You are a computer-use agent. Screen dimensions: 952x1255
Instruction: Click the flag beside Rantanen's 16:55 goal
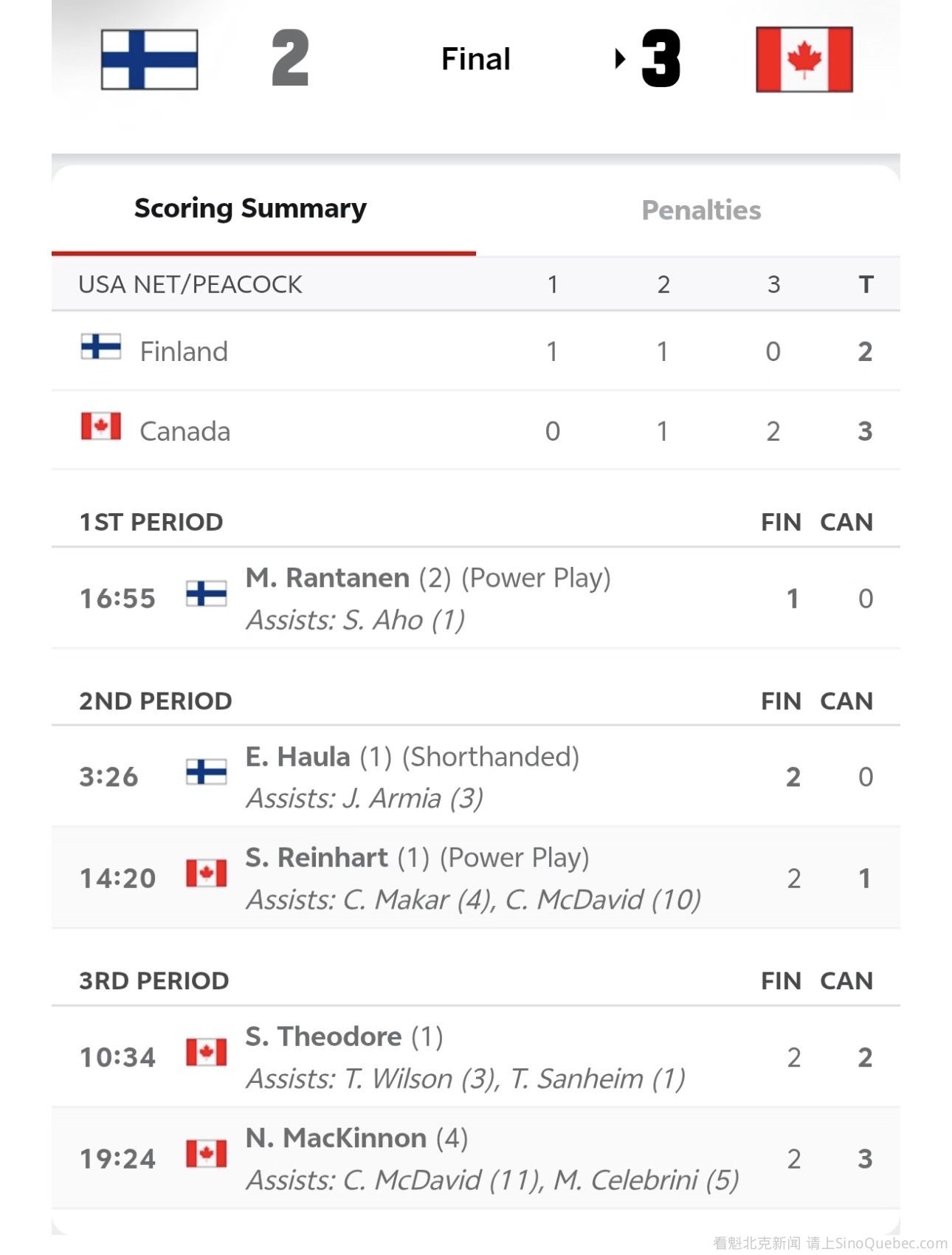pos(206,593)
